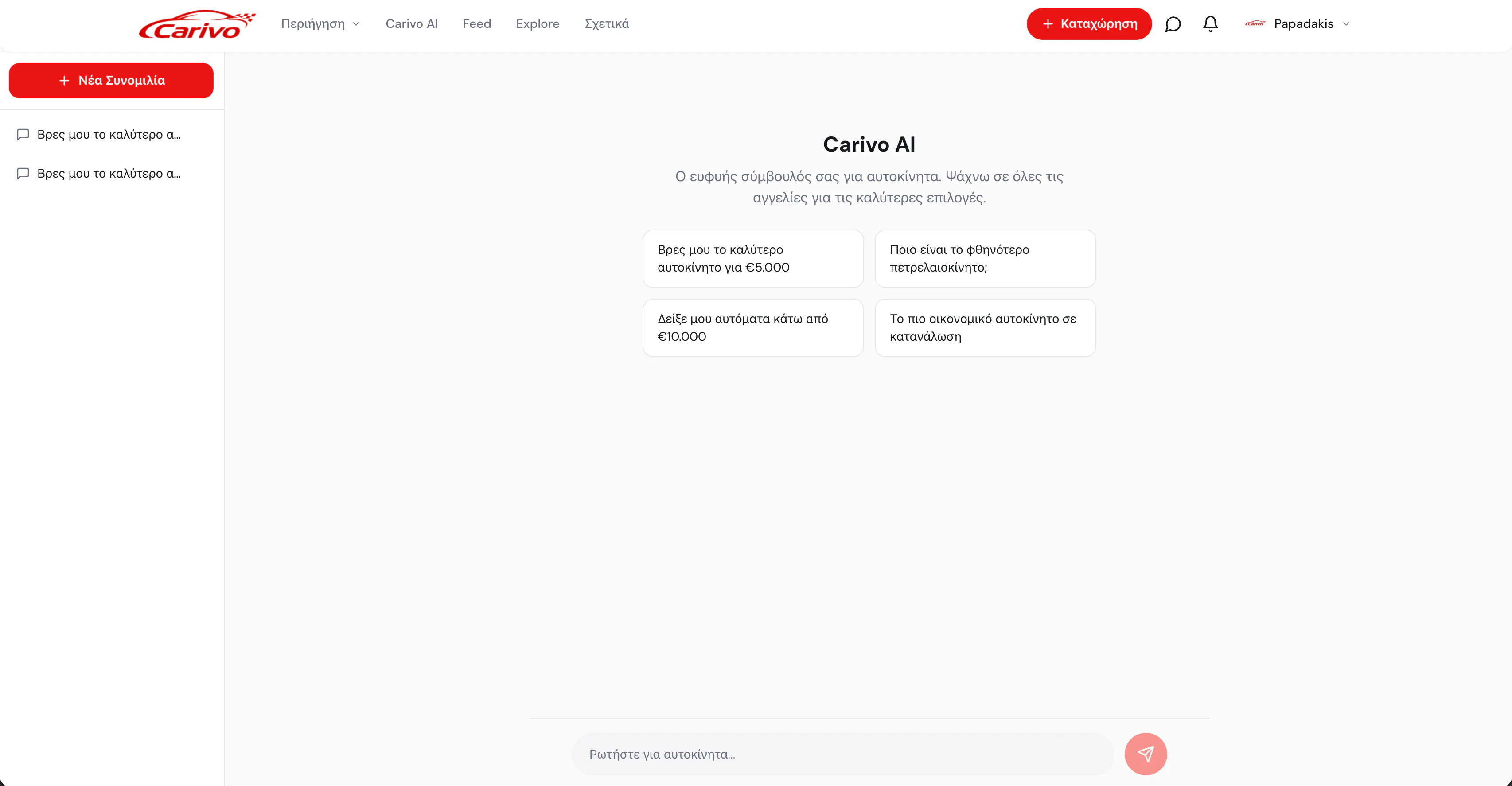Open the notifications bell
The width and height of the screenshot is (1512, 786).
(x=1210, y=24)
